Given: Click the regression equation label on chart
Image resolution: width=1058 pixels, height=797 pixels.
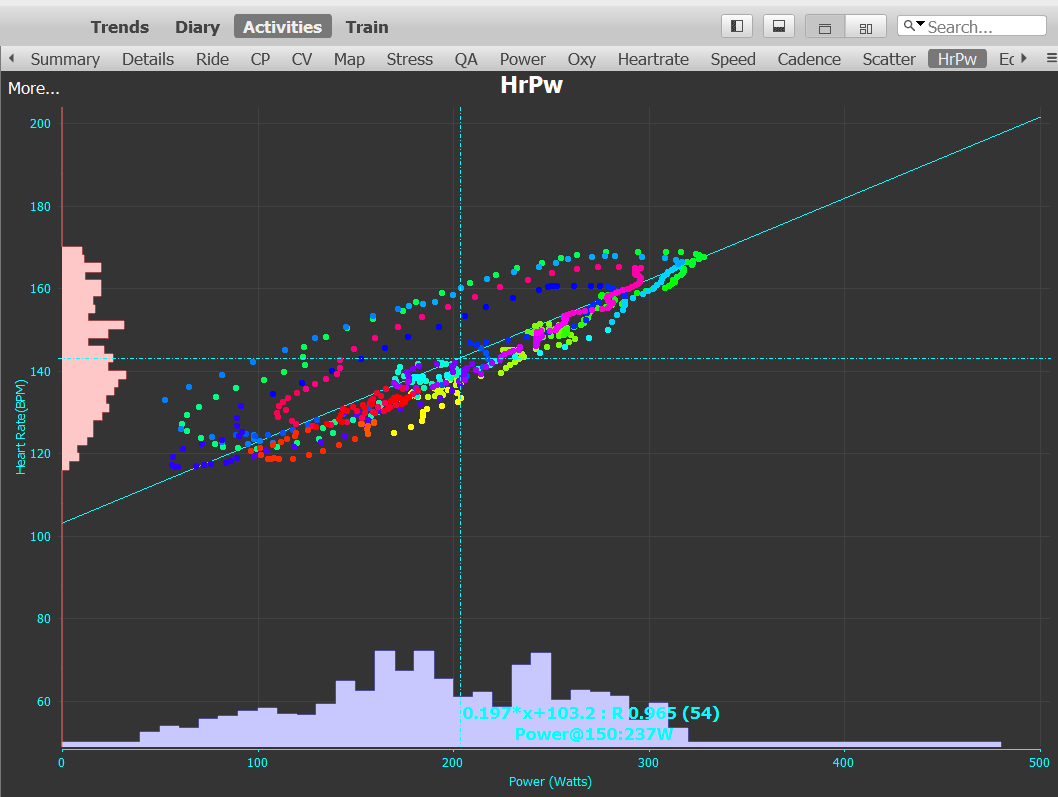Looking at the screenshot, I should click(x=590, y=713).
